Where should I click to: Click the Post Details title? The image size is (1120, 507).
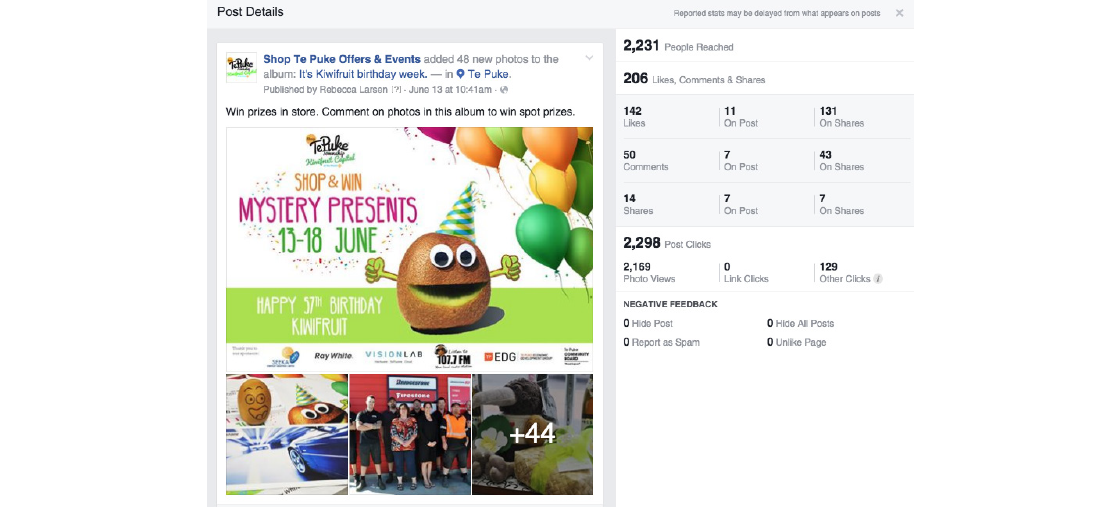point(250,12)
